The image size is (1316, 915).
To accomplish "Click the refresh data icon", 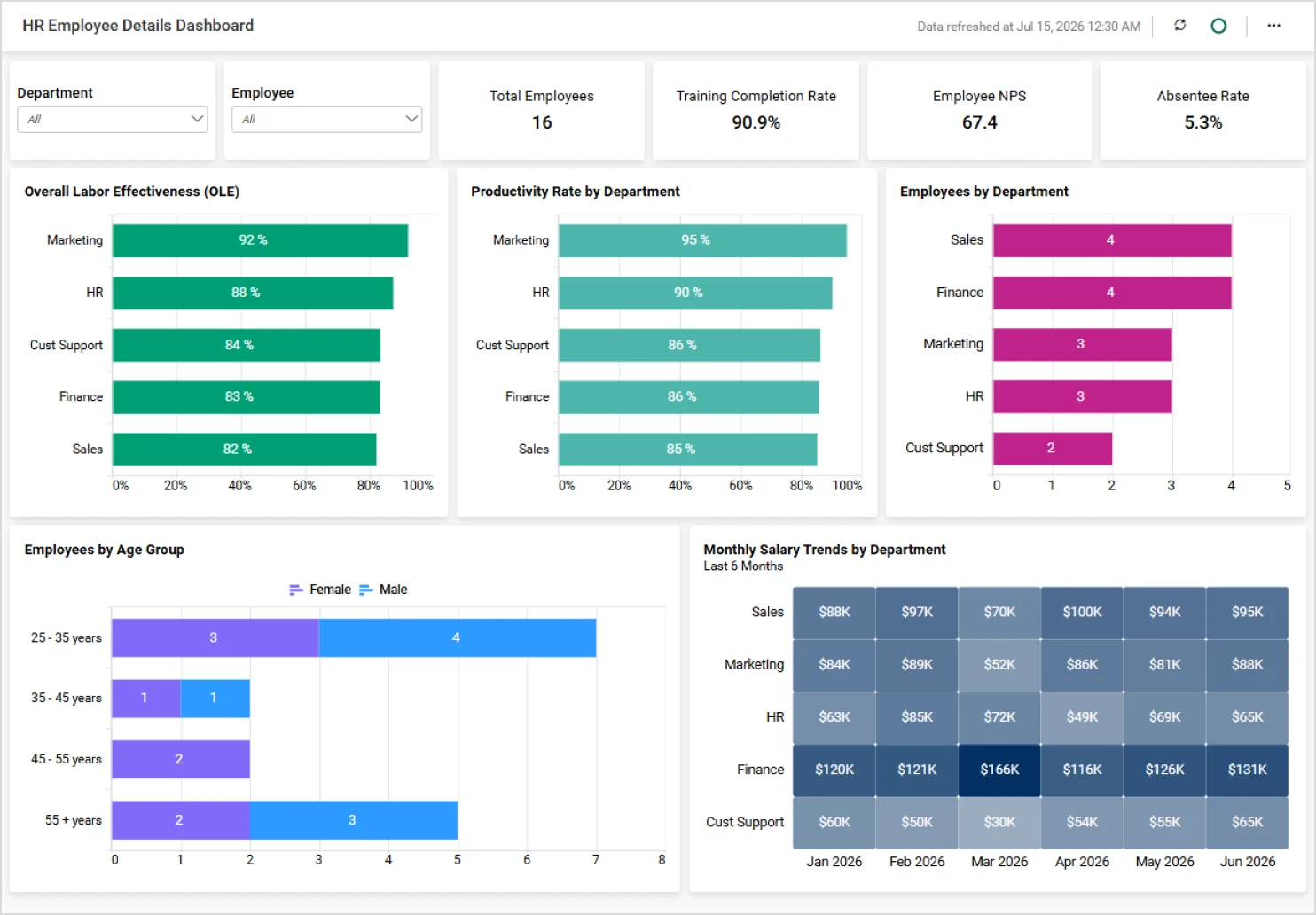I will [x=1179, y=26].
